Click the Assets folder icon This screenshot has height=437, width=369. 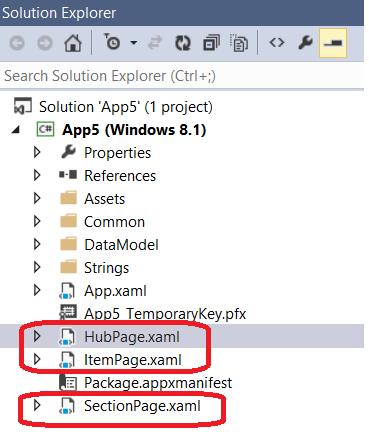coord(68,198)
